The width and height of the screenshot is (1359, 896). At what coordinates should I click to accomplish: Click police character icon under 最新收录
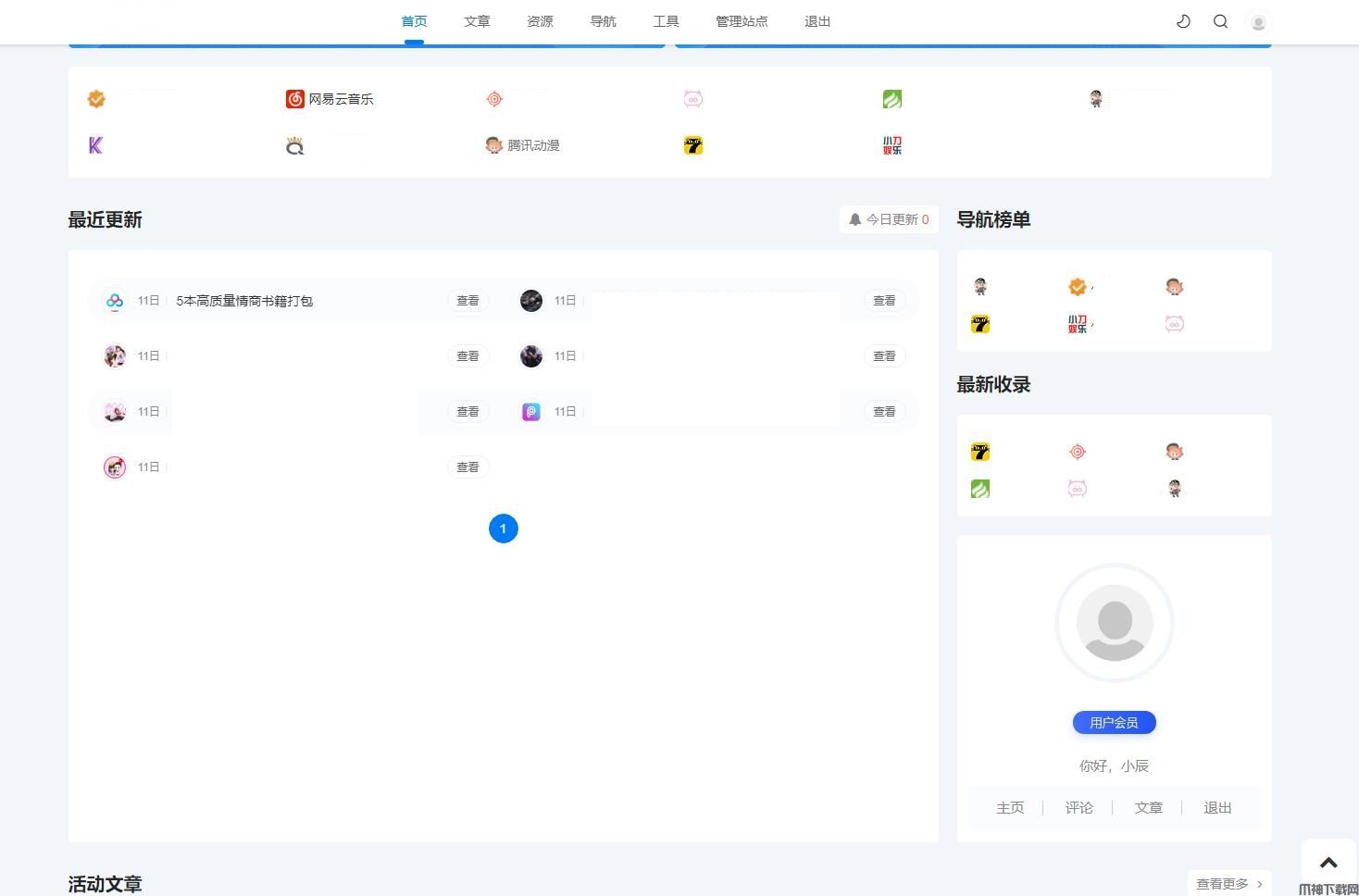click(1175, 489)
